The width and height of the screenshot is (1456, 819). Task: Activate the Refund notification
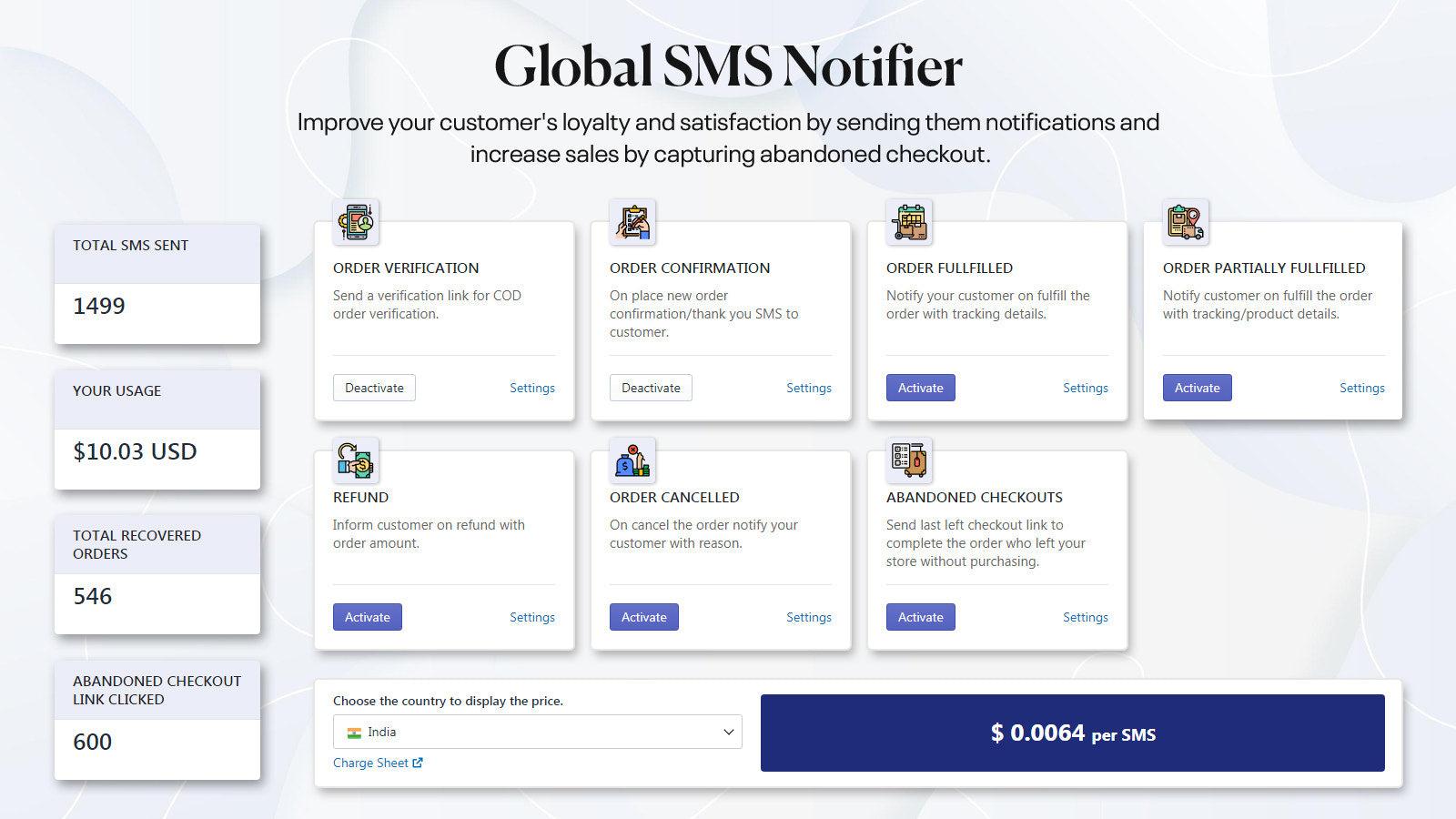pyautogui.click(x=367, y=617)
